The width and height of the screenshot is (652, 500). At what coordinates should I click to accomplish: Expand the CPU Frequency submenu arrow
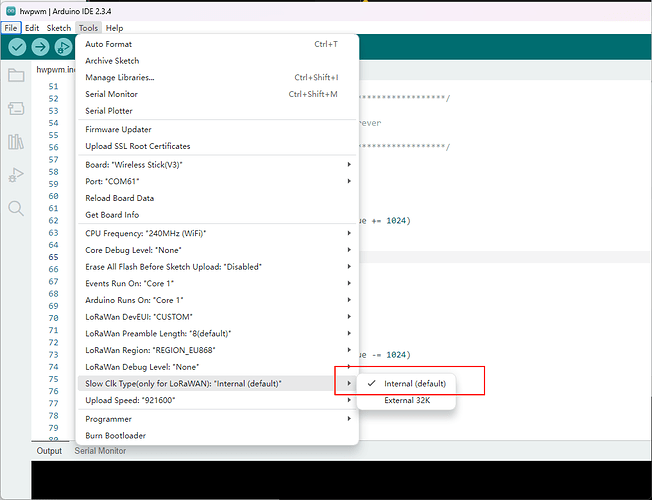349,233
